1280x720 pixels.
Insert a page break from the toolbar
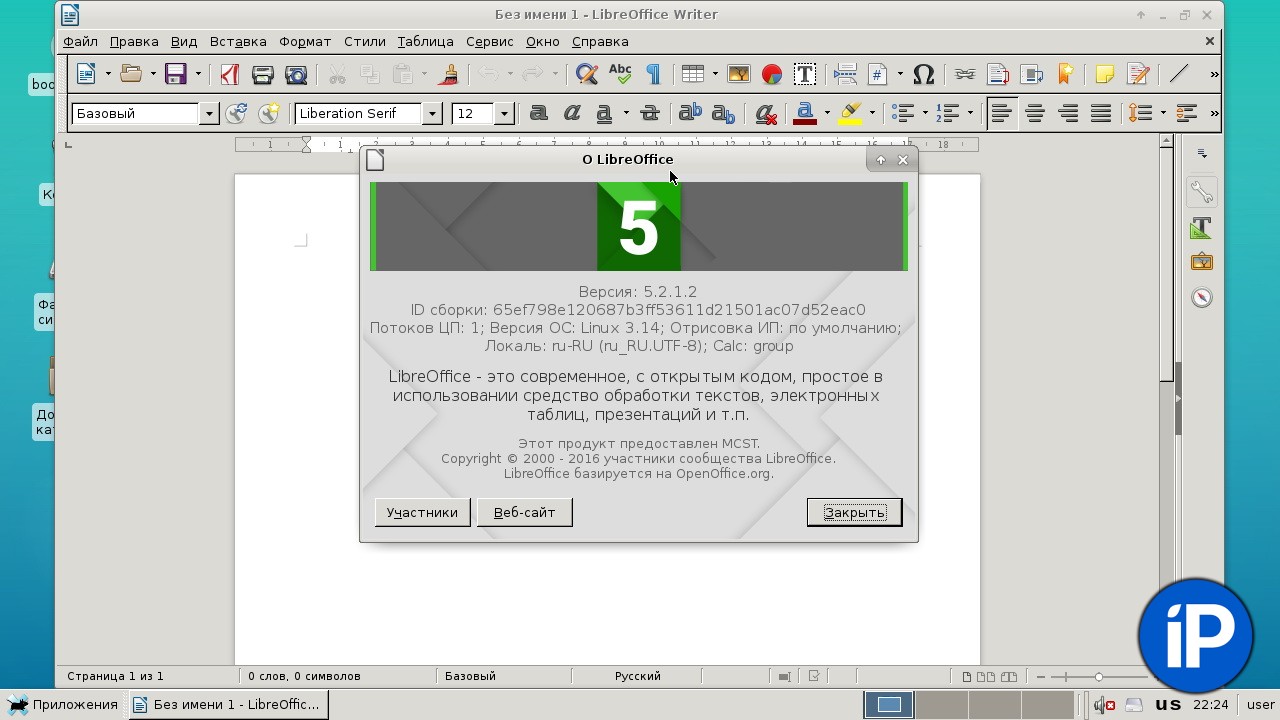pyautogui.click(x=845, y=74)
